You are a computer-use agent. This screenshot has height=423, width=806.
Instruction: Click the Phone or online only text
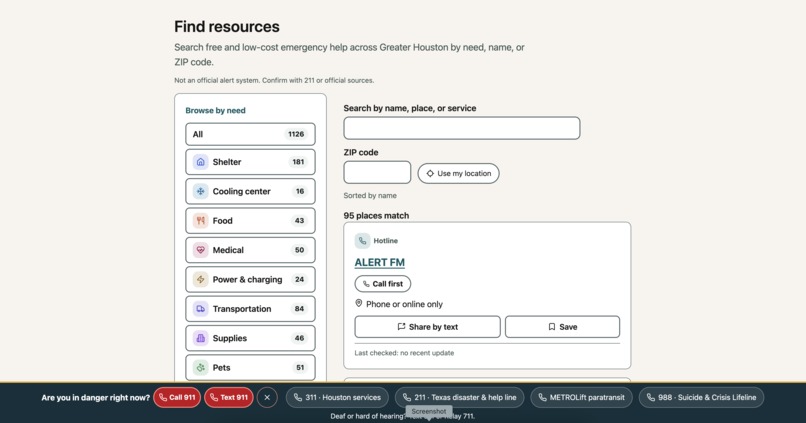pos(404,304)
